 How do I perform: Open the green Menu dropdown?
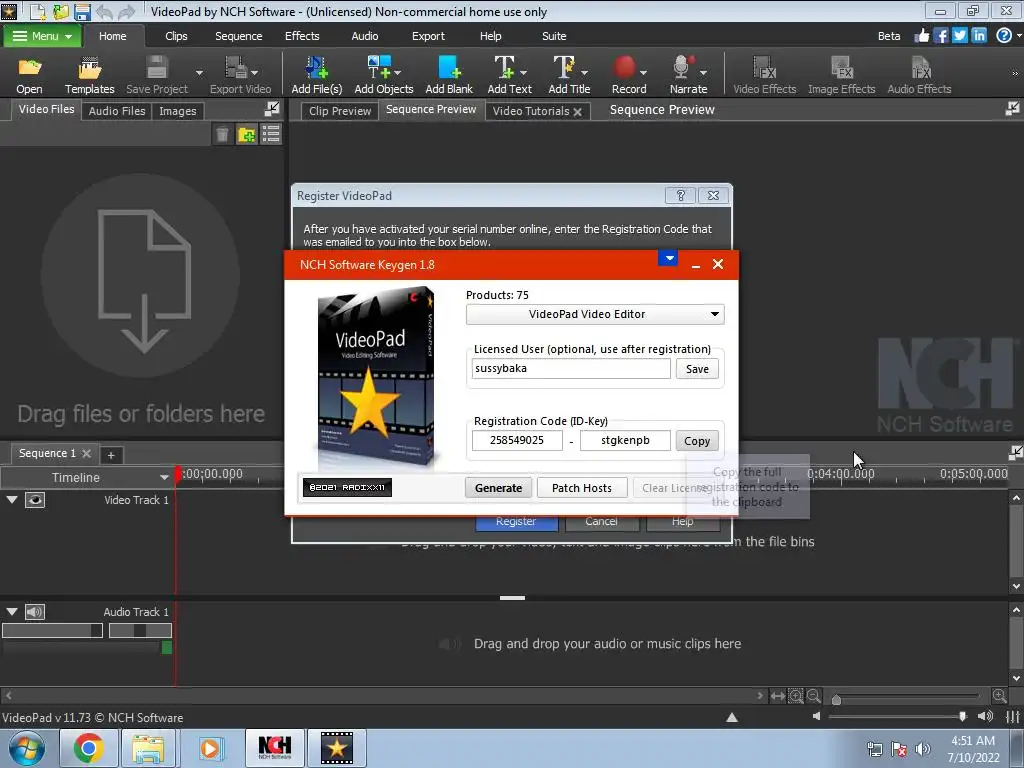pyautogui.click(x=42, y=36)
